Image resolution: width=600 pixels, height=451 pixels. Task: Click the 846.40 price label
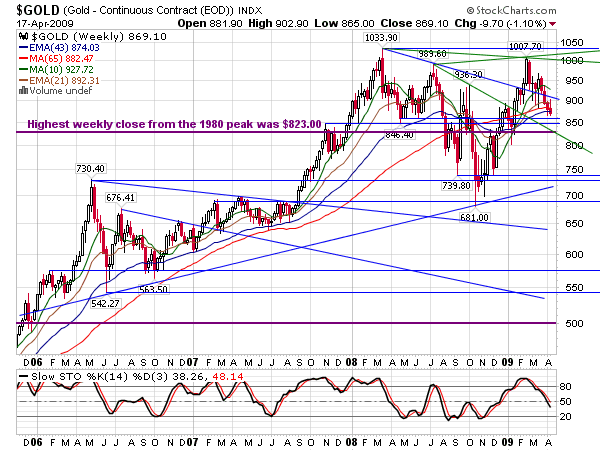pos(399,135)
